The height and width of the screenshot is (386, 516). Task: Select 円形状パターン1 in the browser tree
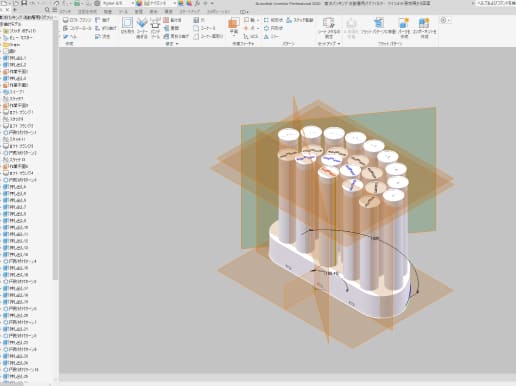tap(20, 132)
